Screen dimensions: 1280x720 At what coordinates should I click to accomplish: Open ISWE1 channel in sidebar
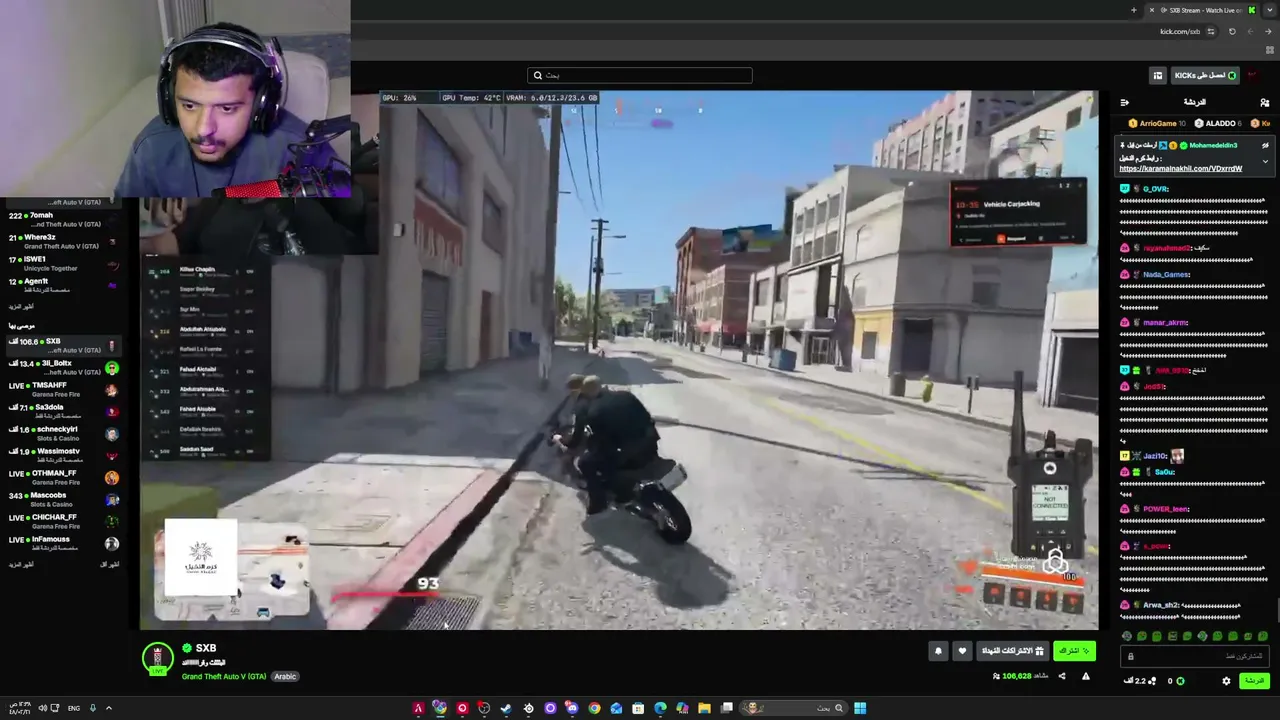coord(62,263)
